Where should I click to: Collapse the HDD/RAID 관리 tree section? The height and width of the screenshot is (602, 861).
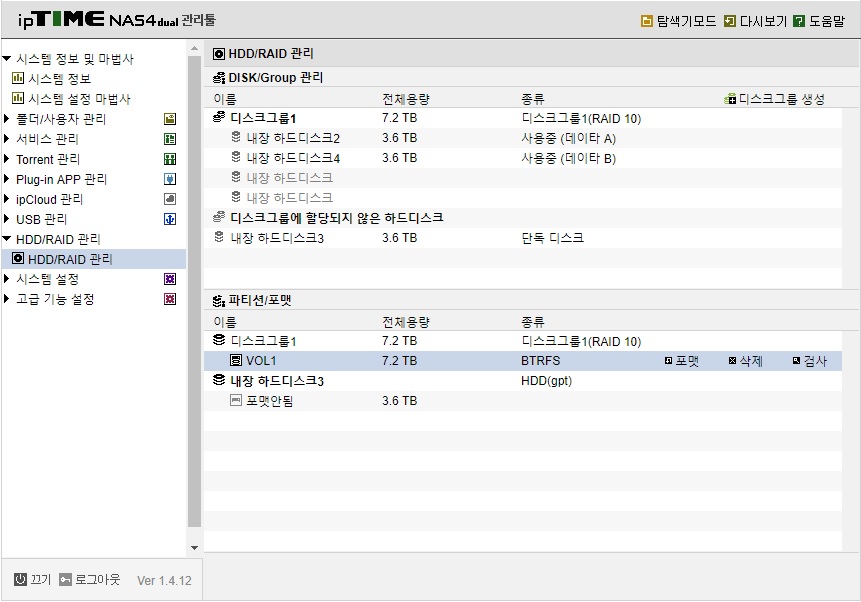7,239
